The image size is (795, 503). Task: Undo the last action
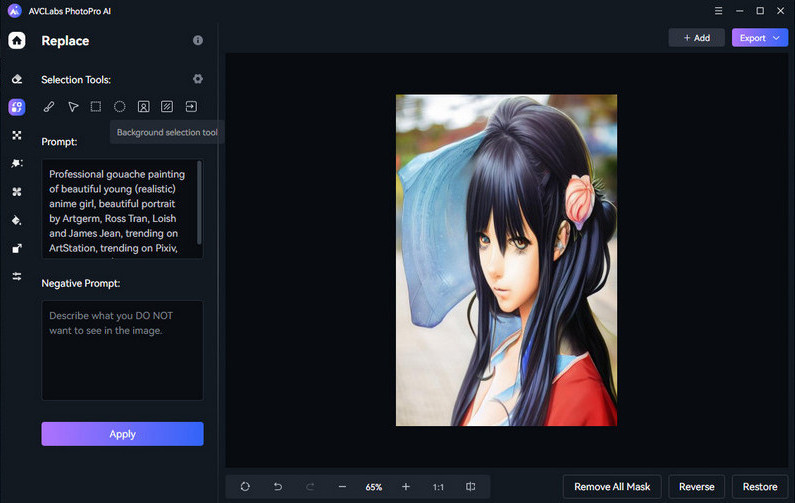(278, 487)
